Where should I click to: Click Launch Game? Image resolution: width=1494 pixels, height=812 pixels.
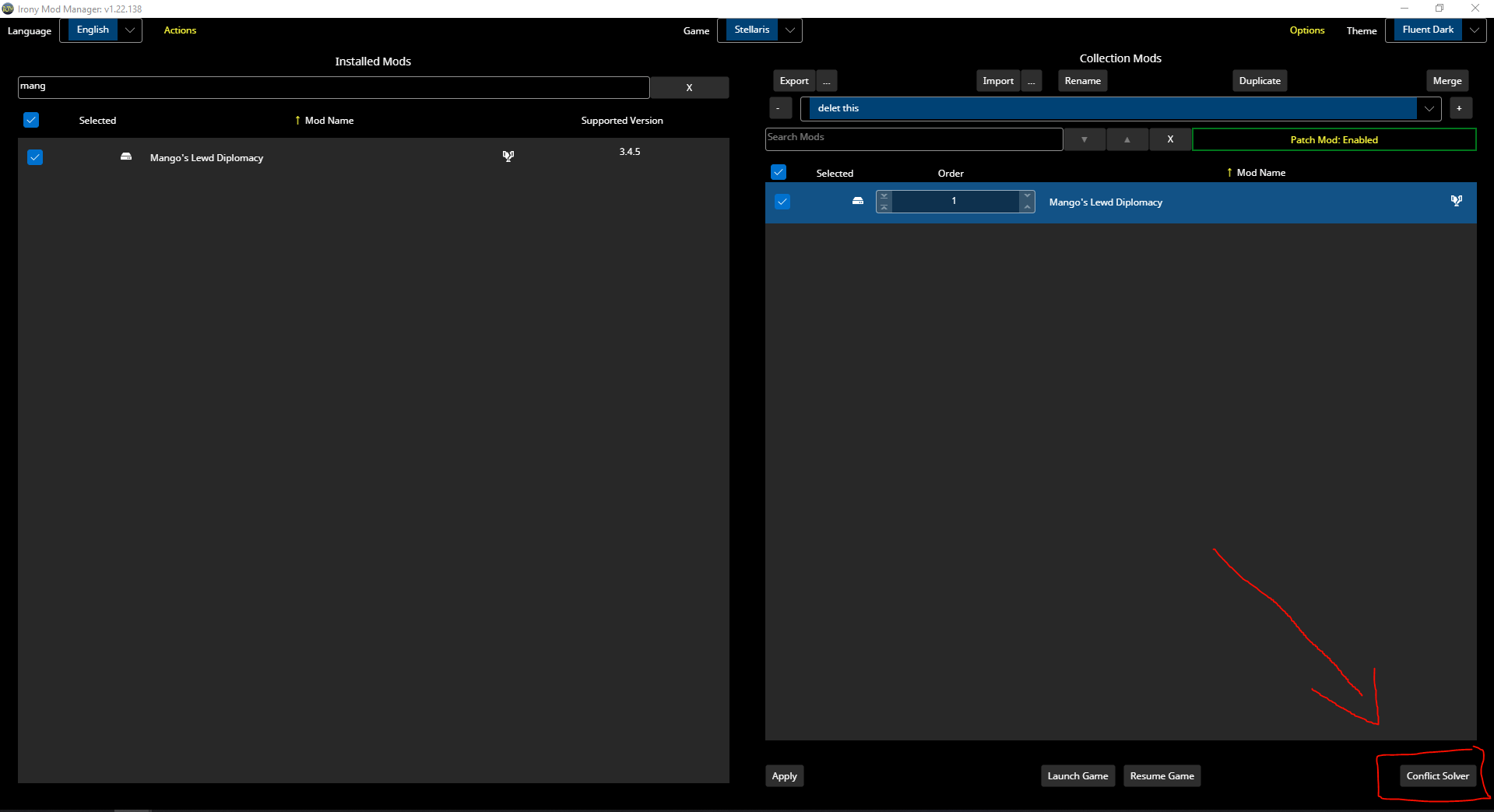pyautogui.click(x=1077, y=776)
